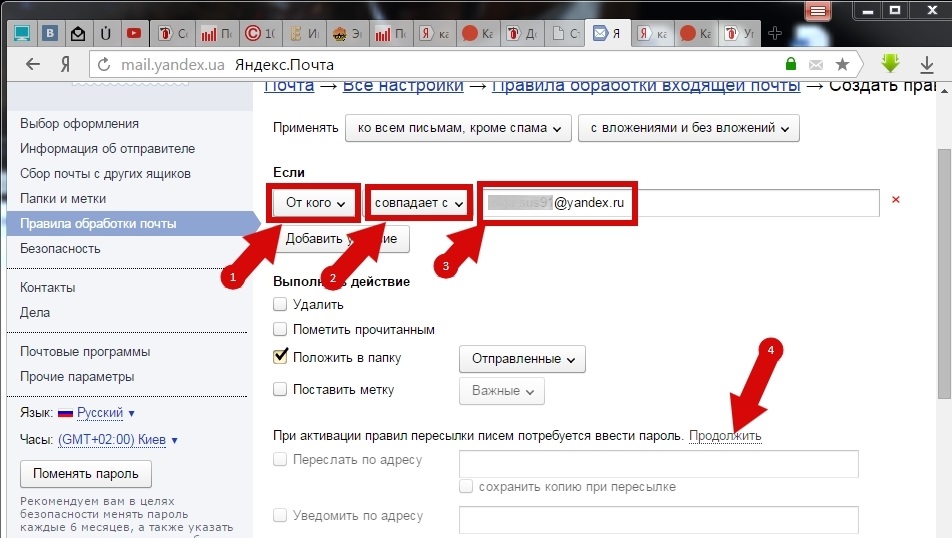Click the envelope icon in address bar
The image size is (952, 538).
tap(815, 64)
